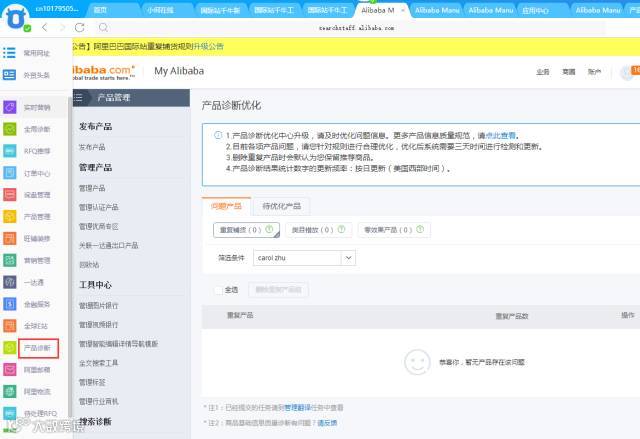Open 管理产品 sub-item in left menu
This screenshot has height=439, width=640.
pyautogui.click(x=92, y=188)
